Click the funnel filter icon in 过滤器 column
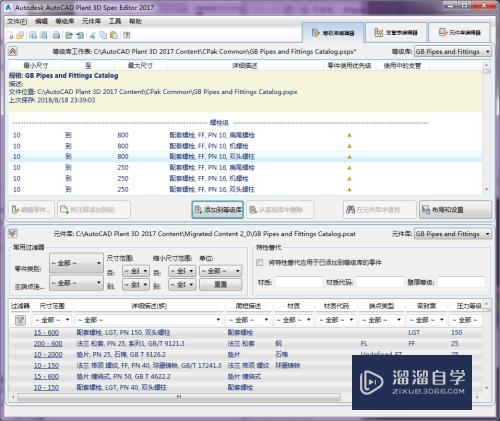Viewport: 500px width, 421px height. point(20,320)
